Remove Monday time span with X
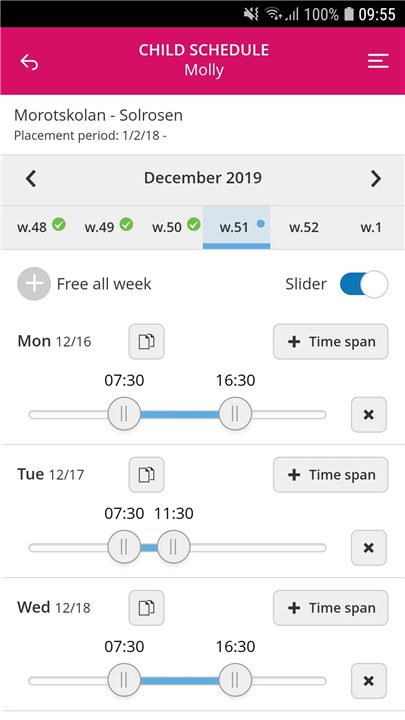 [369, 415]
